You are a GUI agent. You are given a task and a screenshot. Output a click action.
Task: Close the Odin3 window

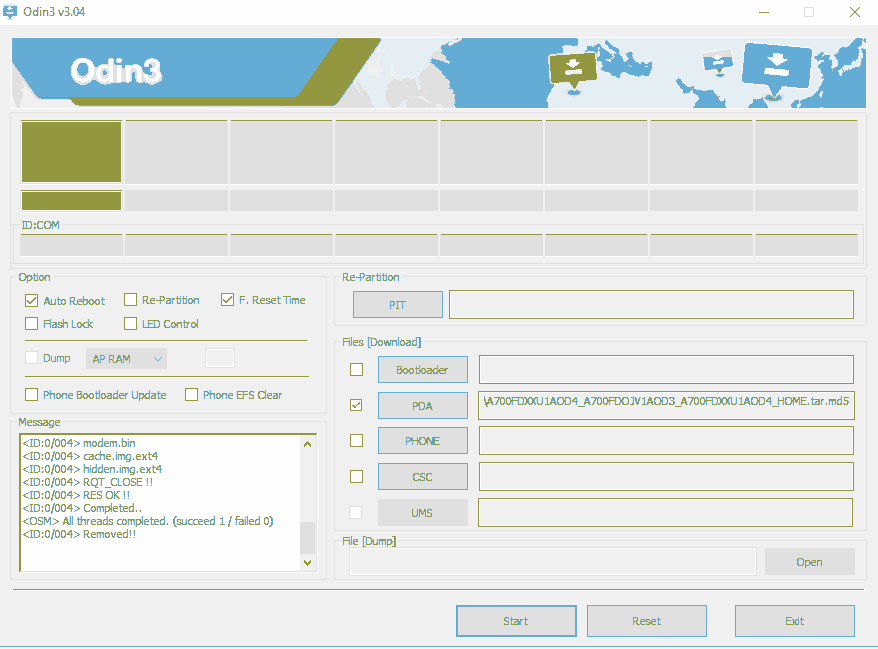point(854,12)
